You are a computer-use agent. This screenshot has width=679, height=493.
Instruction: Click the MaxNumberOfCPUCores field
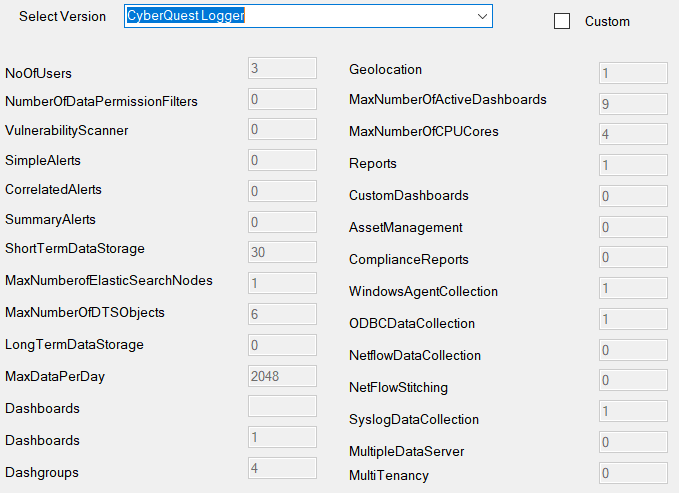coord(633,134)
